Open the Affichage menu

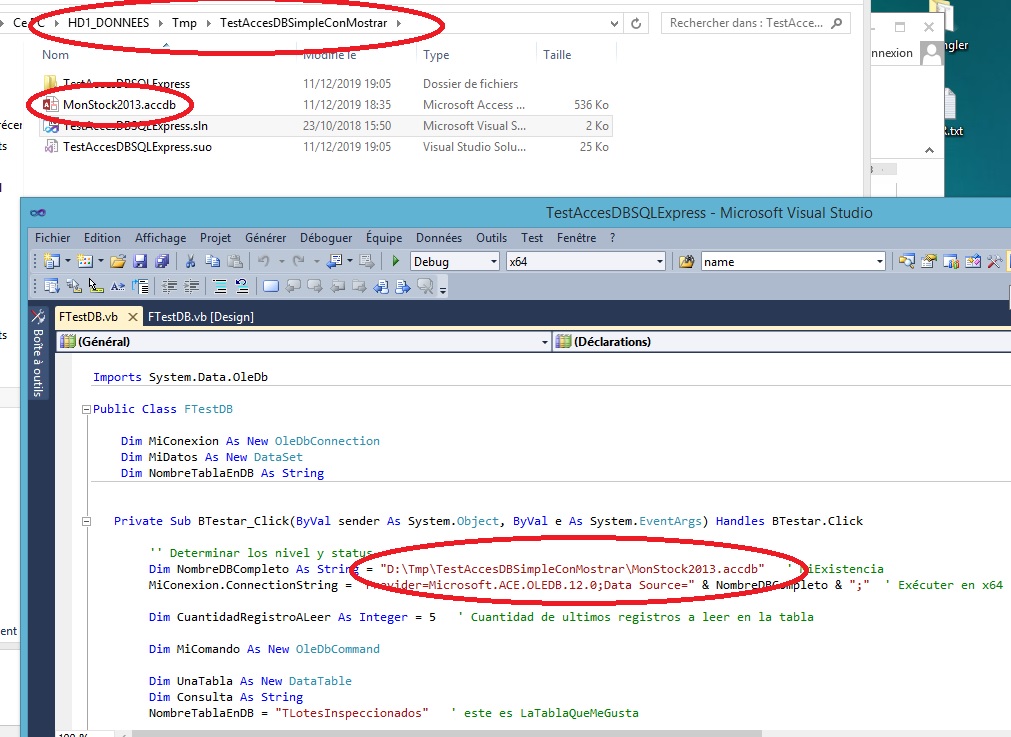point(161,238)
